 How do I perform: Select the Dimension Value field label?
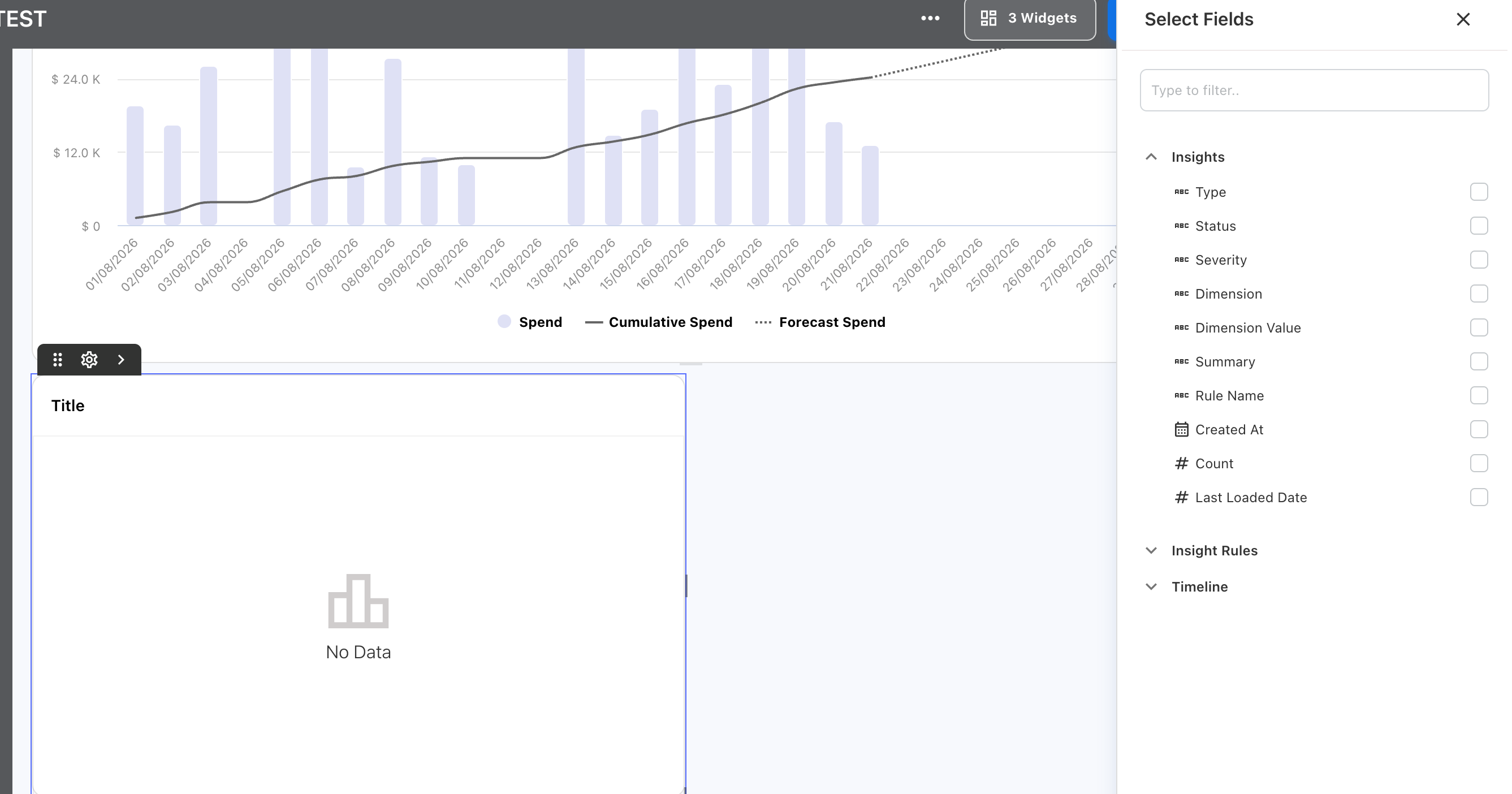pyautogui.click(x=1247, y=328)
